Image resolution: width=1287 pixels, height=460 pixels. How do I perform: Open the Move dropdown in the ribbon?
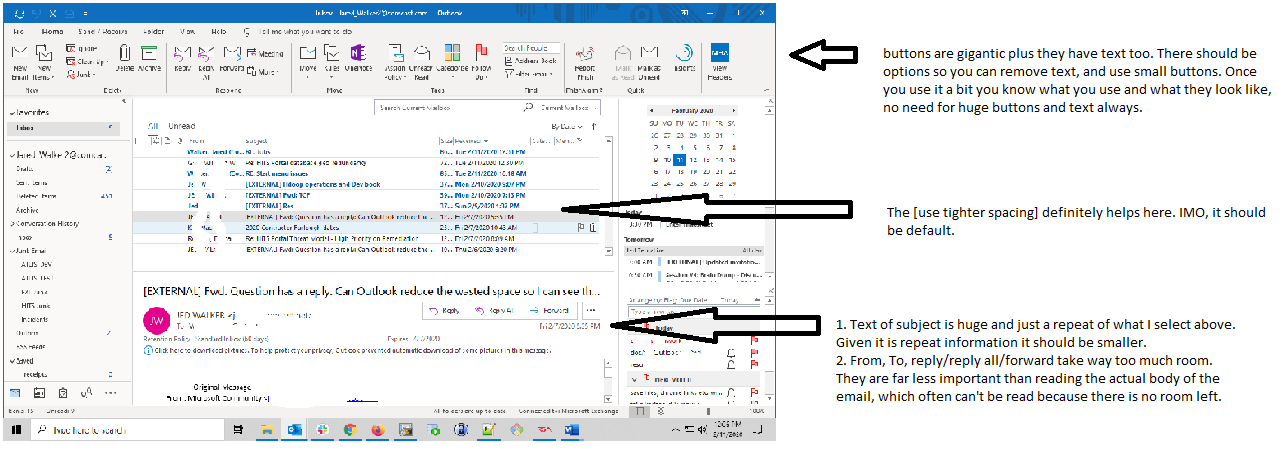click(308, 59)
